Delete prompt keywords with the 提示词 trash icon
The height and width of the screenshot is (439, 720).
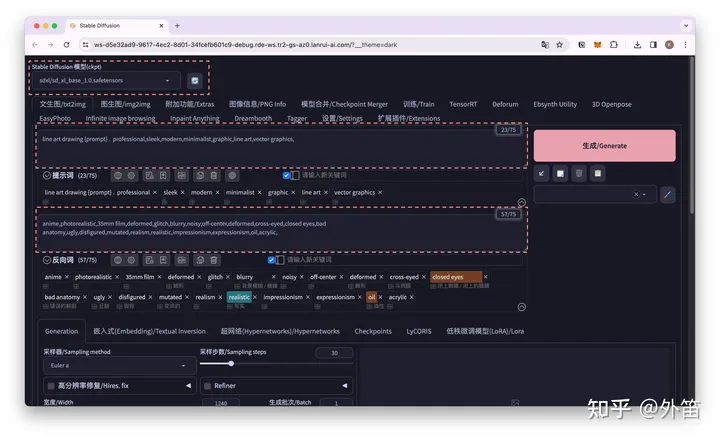coord(214,175)
